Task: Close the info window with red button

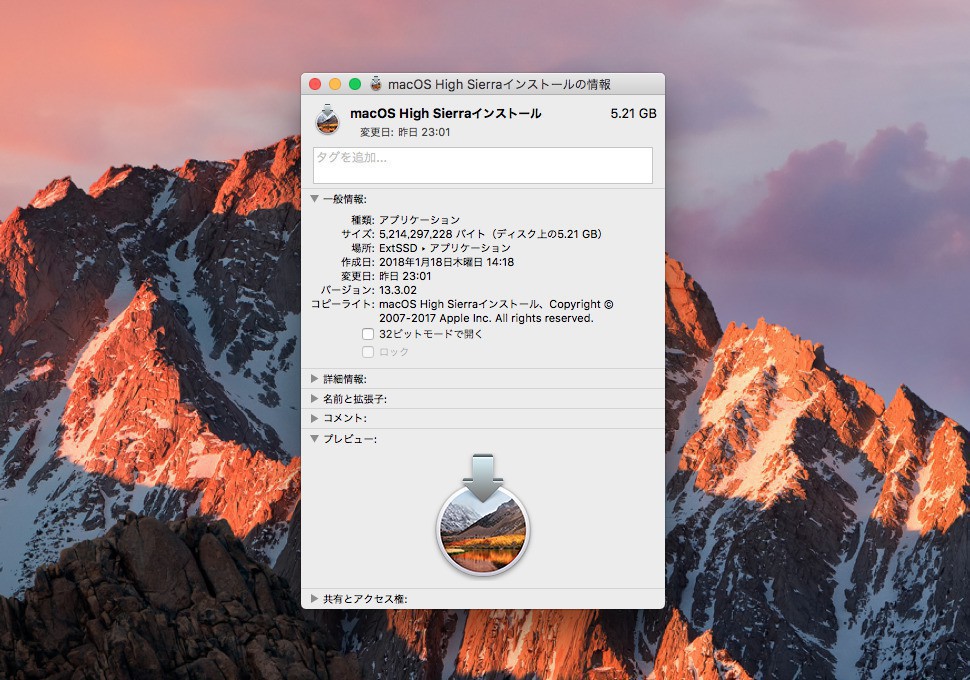Action: (315, 84)
